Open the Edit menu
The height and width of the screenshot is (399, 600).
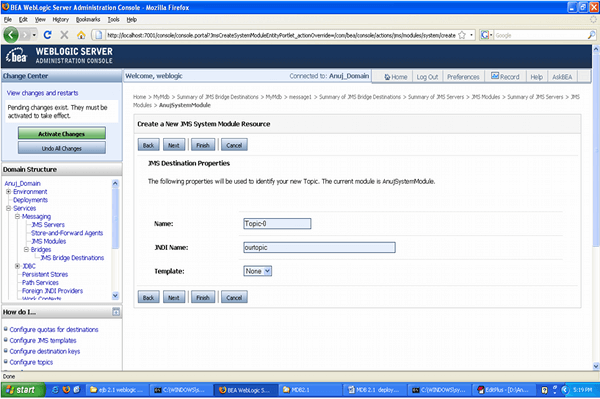pos(23,20)
